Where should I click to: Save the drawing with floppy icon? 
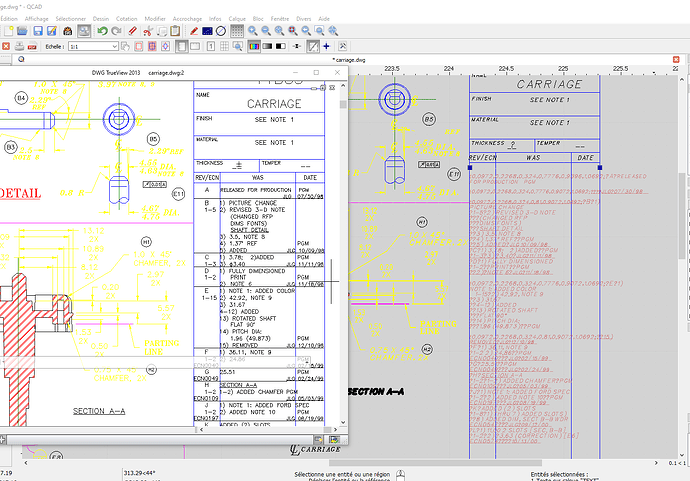(x=38, y=31)
